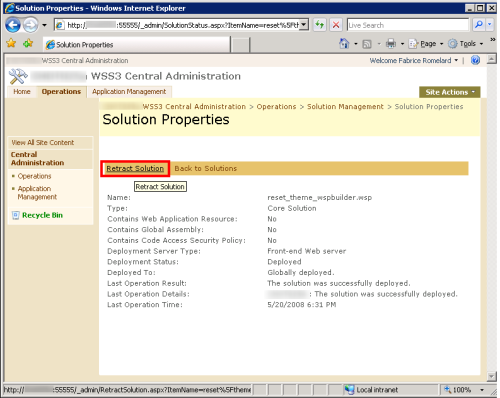Click the Refresh page icon

[320, 25]
